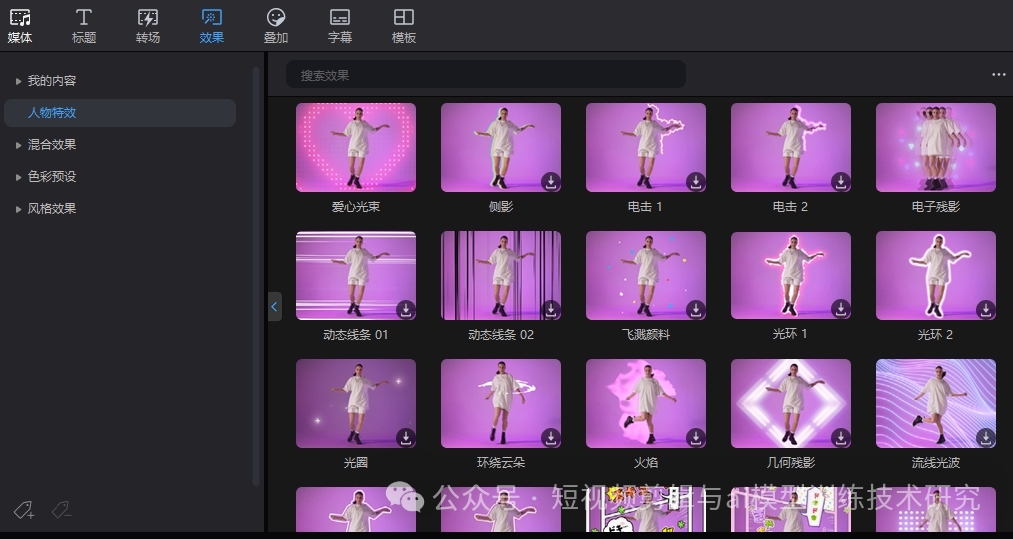Select the 效果 (Effects) tab
This screenshot has height=539, width=1013.
[212, 26]
